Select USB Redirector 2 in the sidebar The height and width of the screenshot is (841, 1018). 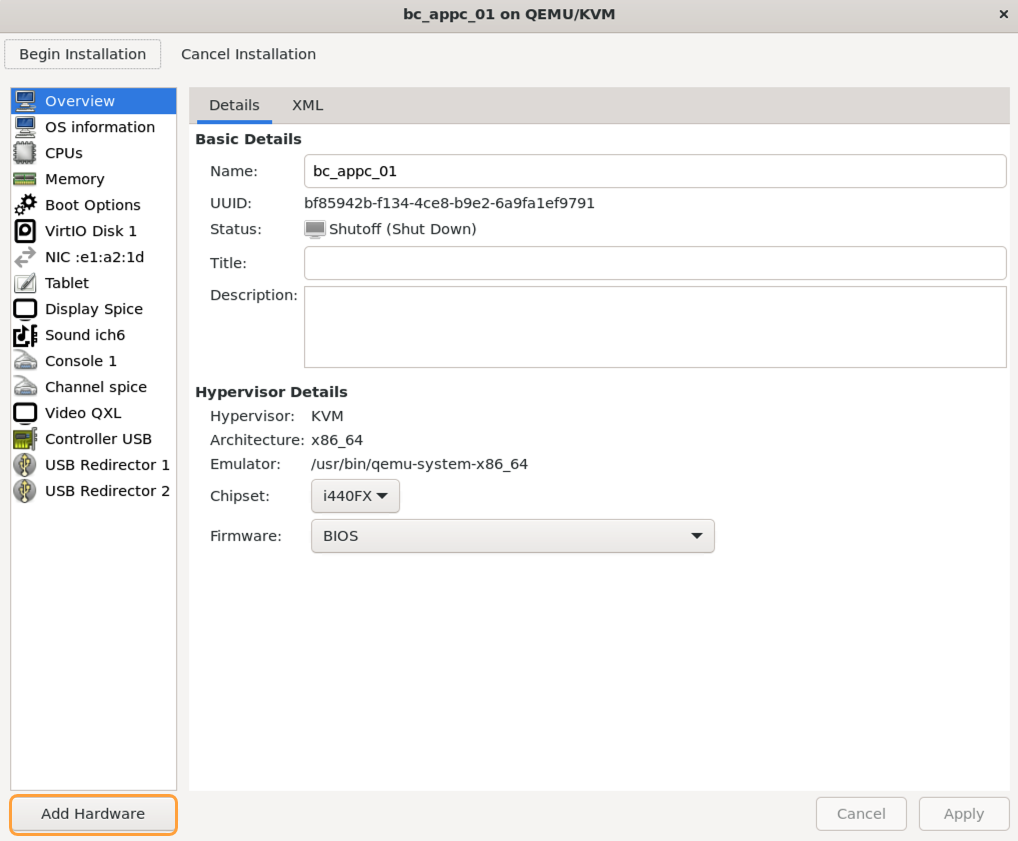click(x=107, y=491)
